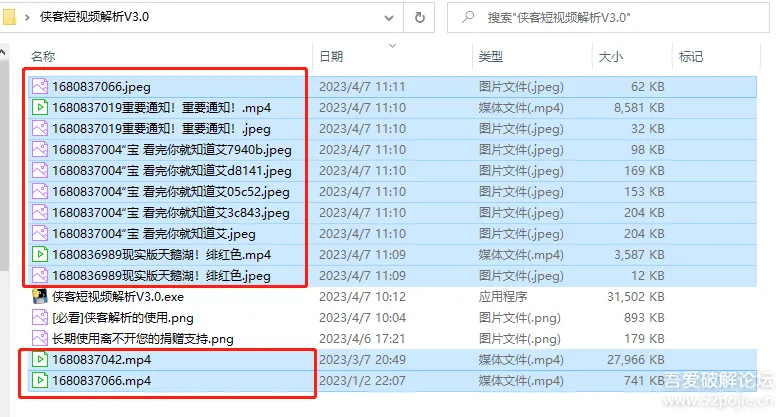Click the 侠客短视频解析V3.0.exe application icon
The height and width of the screenshot is (417, 783).
pyautogui.click(x=40, y=296)
